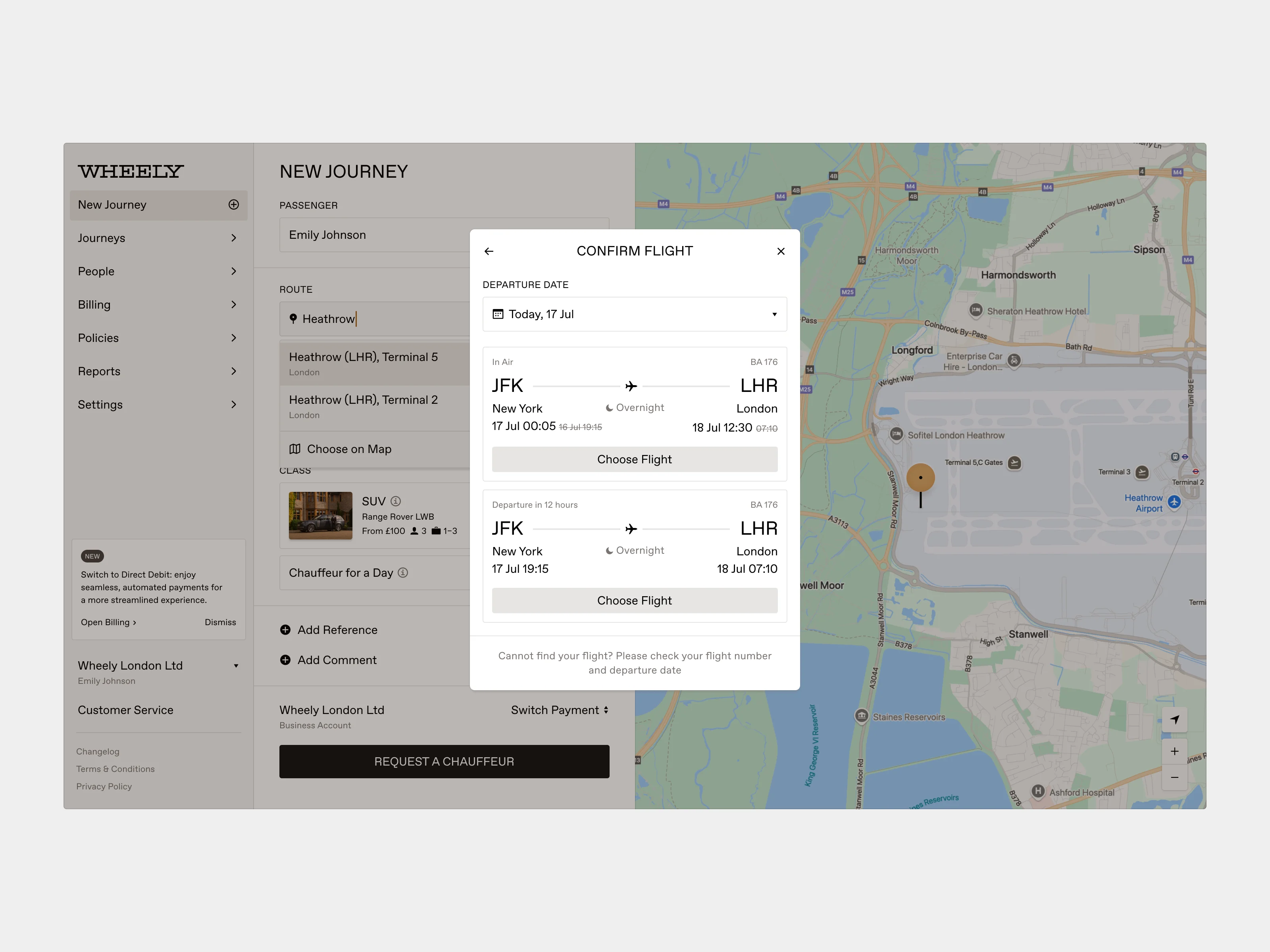1270x952 pixels.
Task: Choose the In Air BA 176 flight
Action: pos(635,460)
